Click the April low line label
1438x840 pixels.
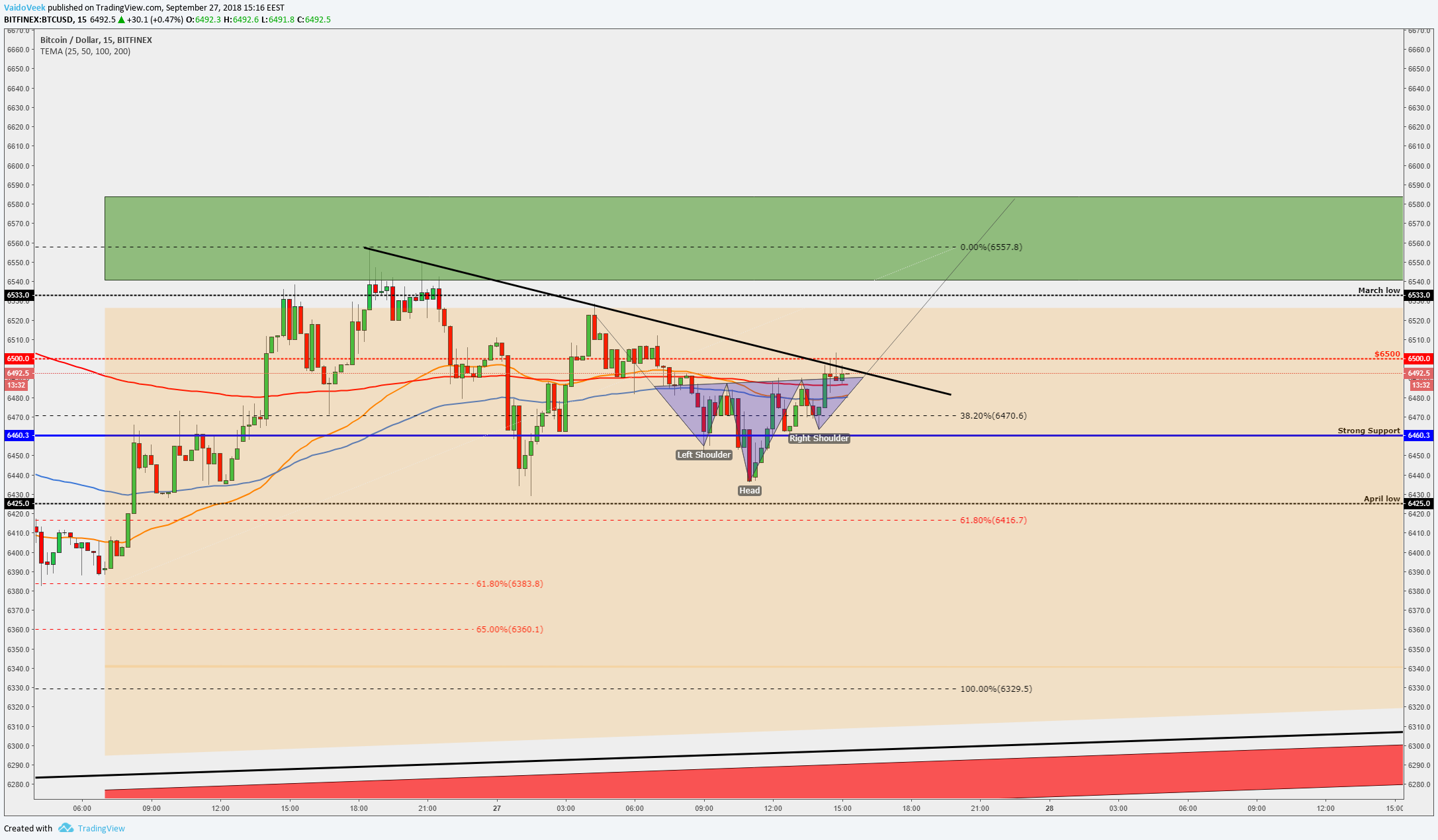(1382, 499)
